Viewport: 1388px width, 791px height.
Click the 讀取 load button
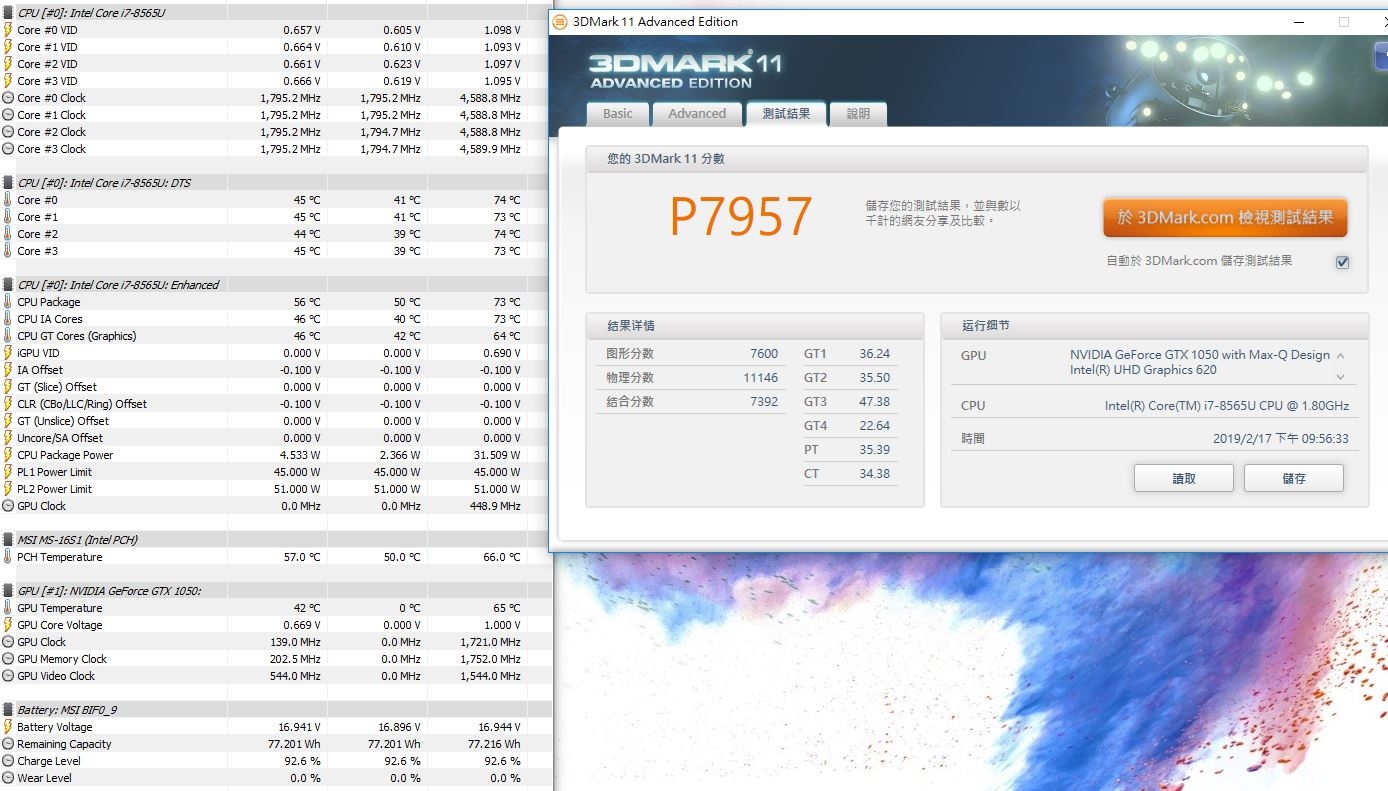(1184, 479)
